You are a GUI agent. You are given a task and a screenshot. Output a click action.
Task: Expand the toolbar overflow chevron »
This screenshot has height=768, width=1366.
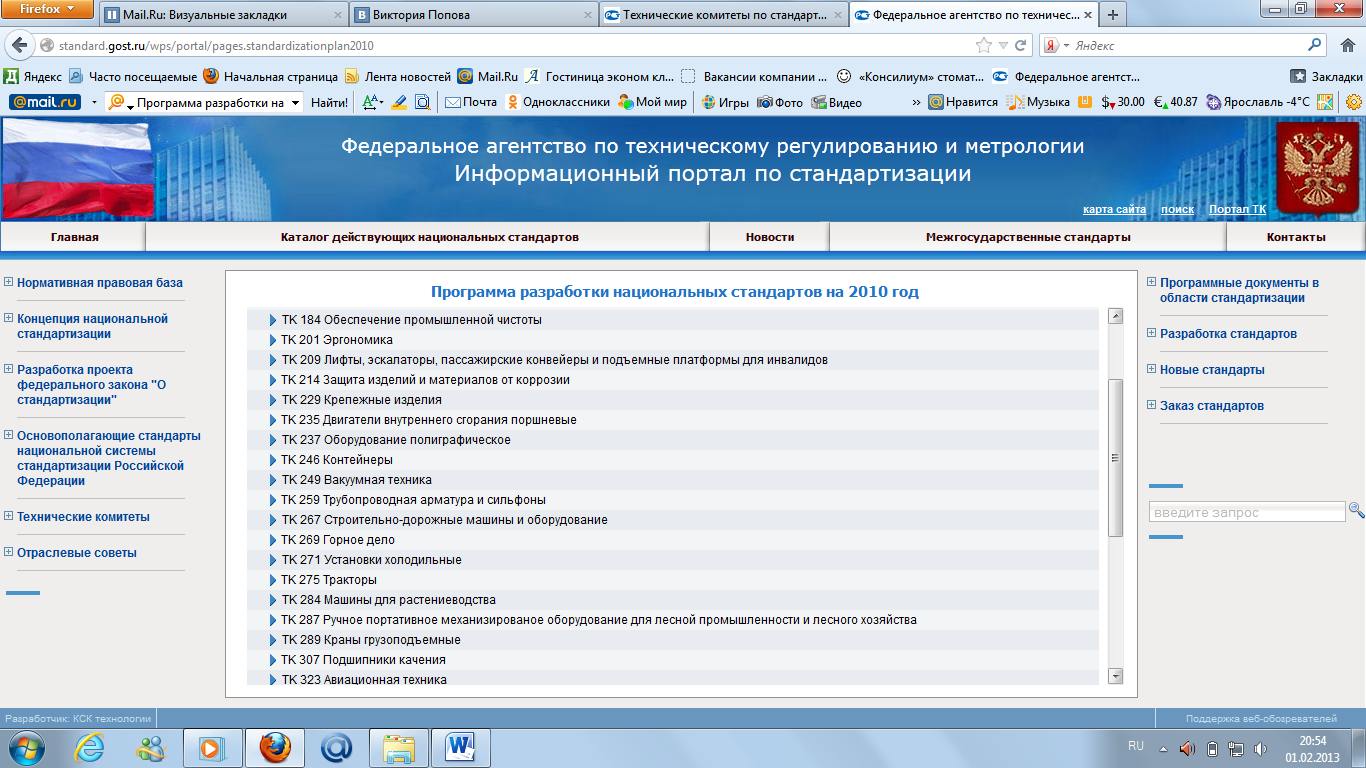917,102
